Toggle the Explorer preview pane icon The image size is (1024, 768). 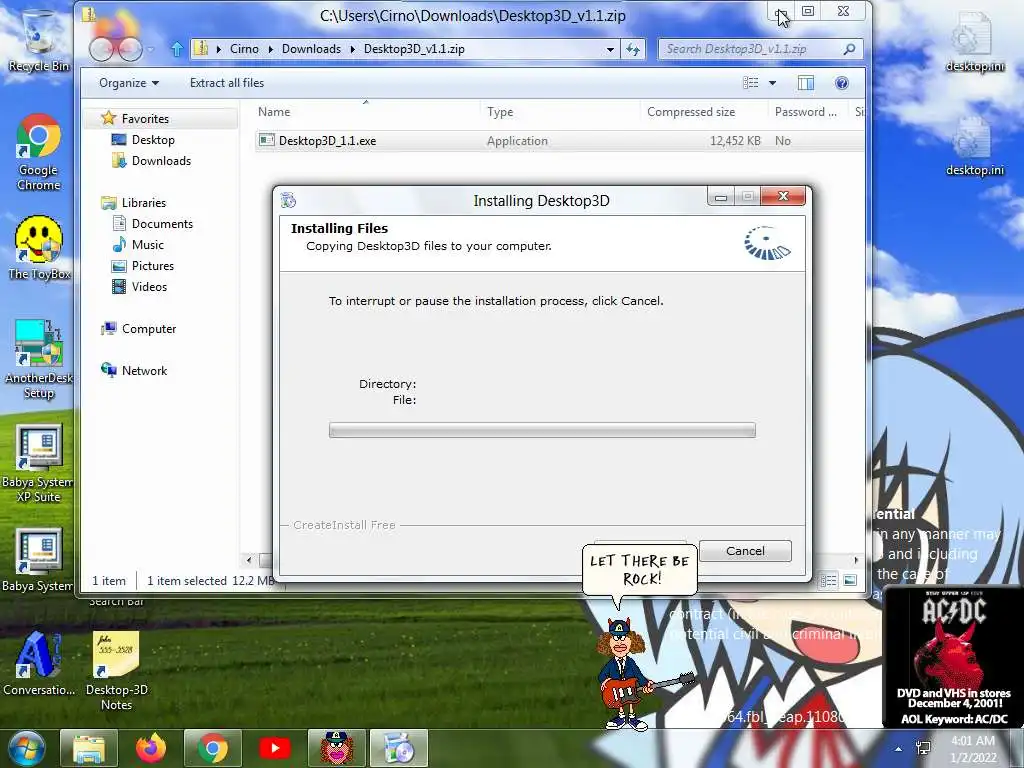806,83
